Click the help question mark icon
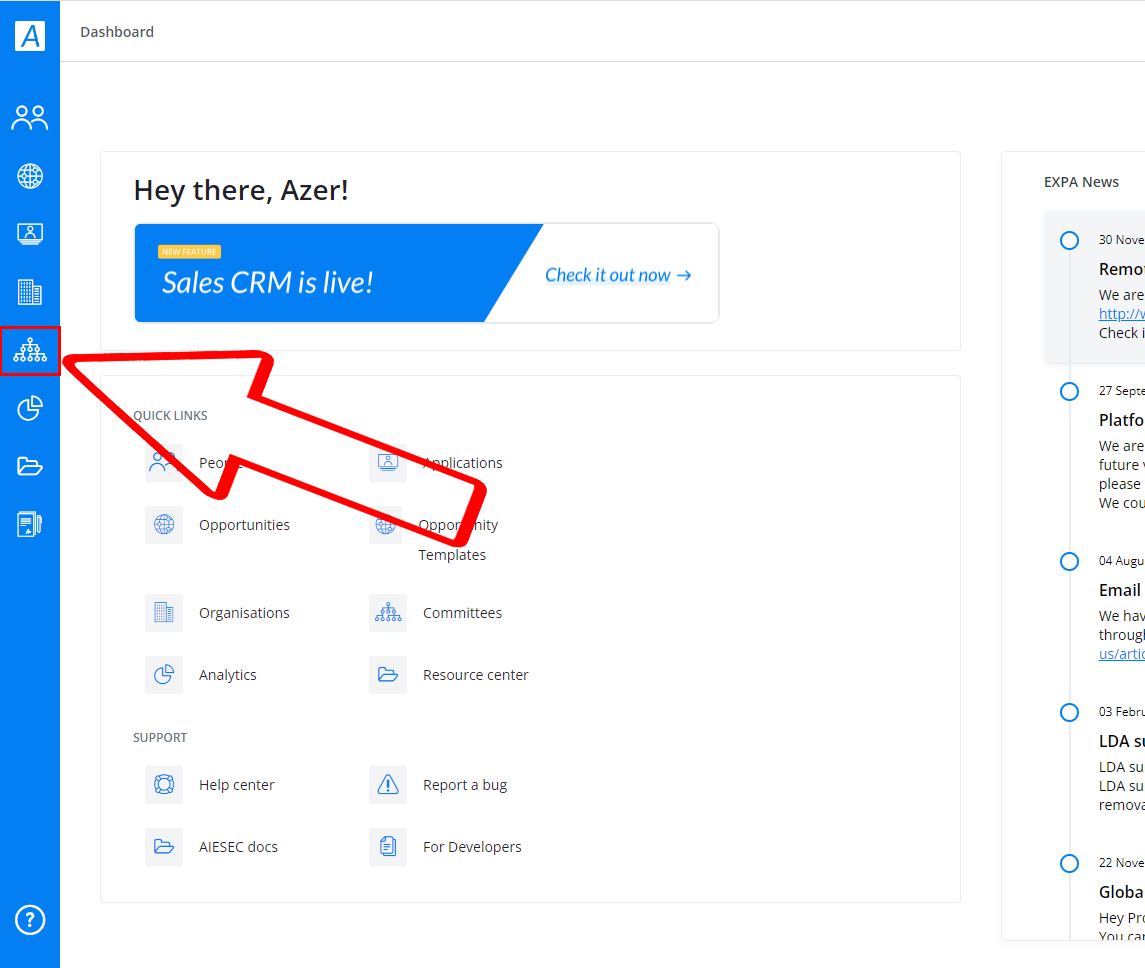This screenshot has height=968, width=1145. [x=30, y=920]
